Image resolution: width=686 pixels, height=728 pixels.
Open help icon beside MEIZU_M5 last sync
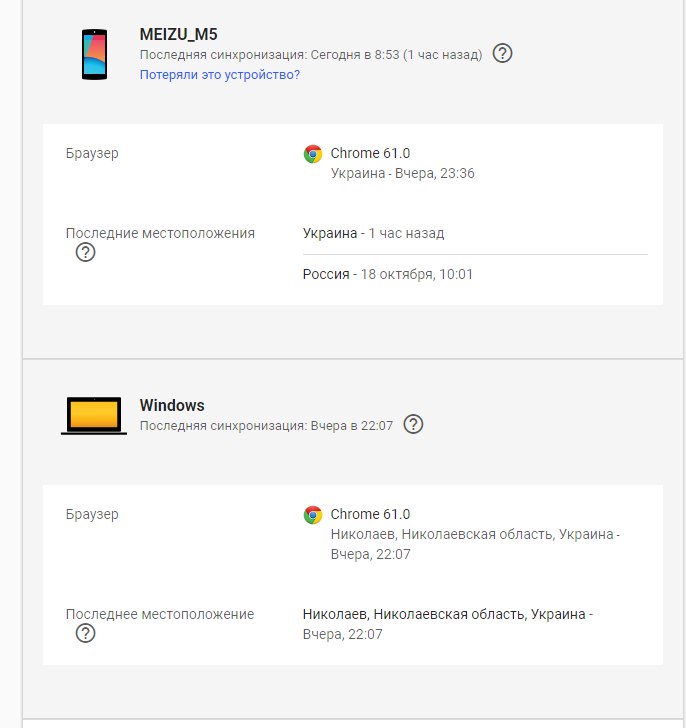(x=503, y=53)
